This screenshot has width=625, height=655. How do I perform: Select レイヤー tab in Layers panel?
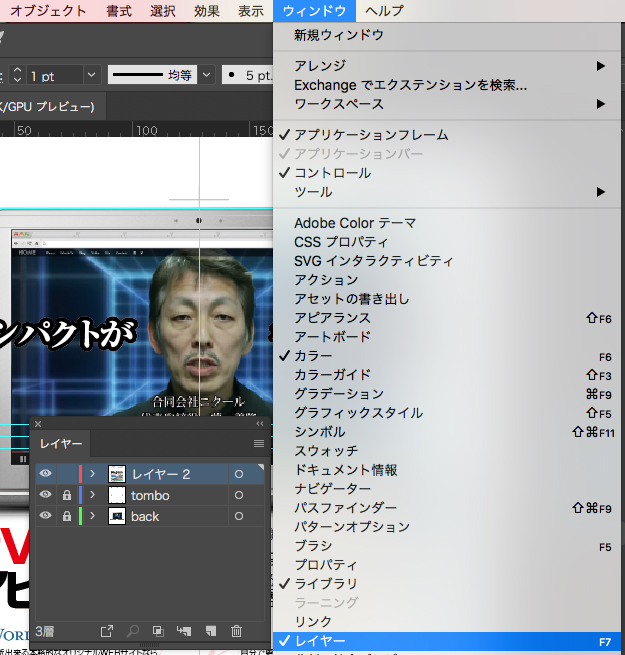pos(61,444)
